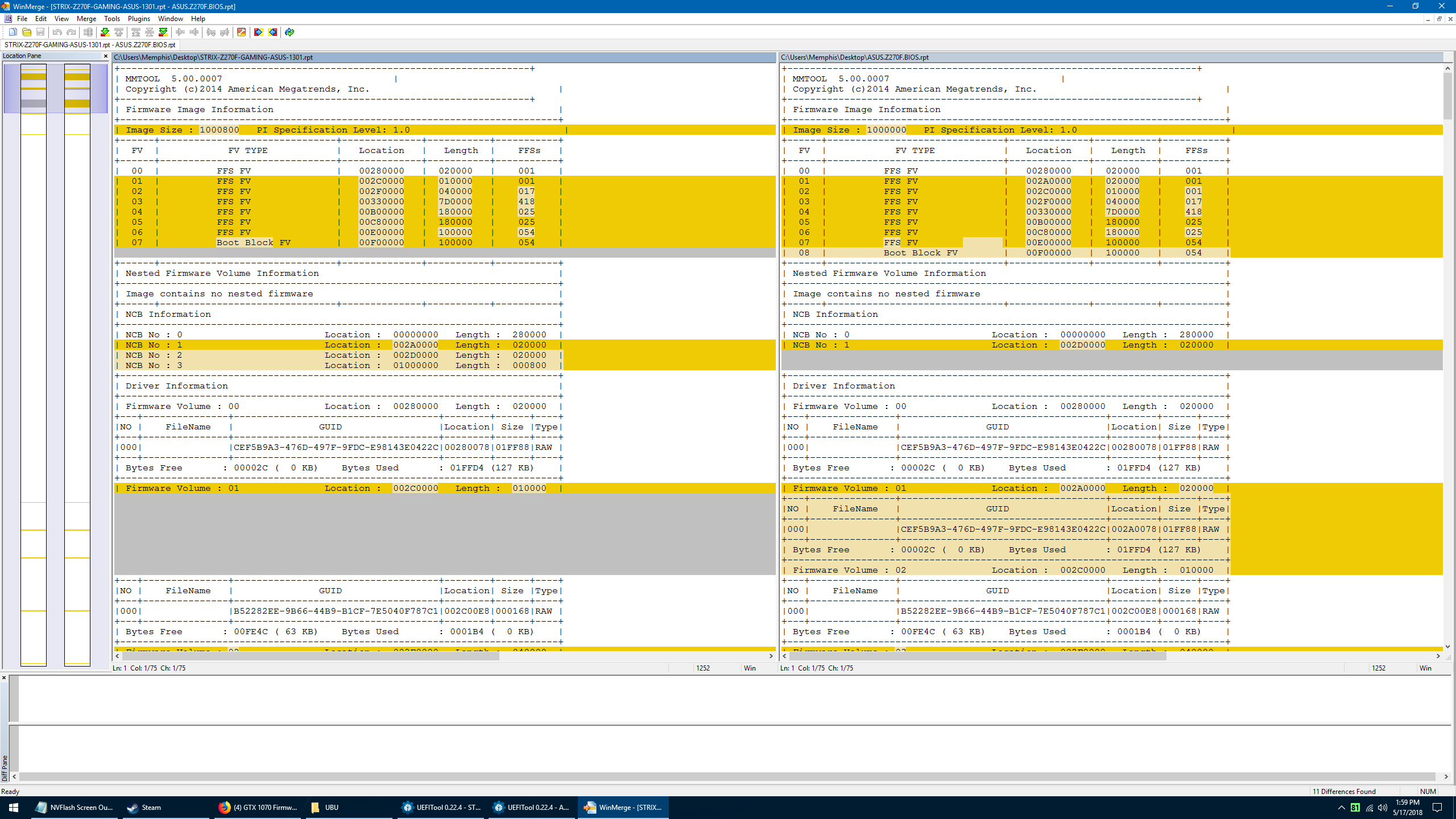Click the Refresh comparison toolbar icon
This screenshot has height=819, width=1456.
click(289, 32)
